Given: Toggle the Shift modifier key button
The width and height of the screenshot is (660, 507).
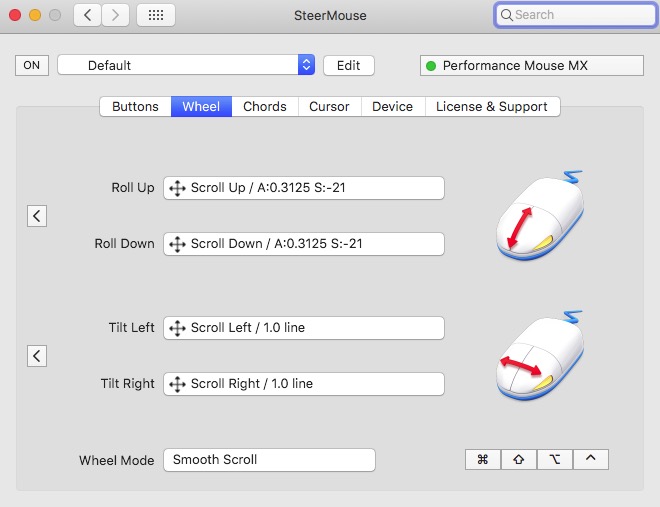Looking at the screenshot, I should (519, 459).
